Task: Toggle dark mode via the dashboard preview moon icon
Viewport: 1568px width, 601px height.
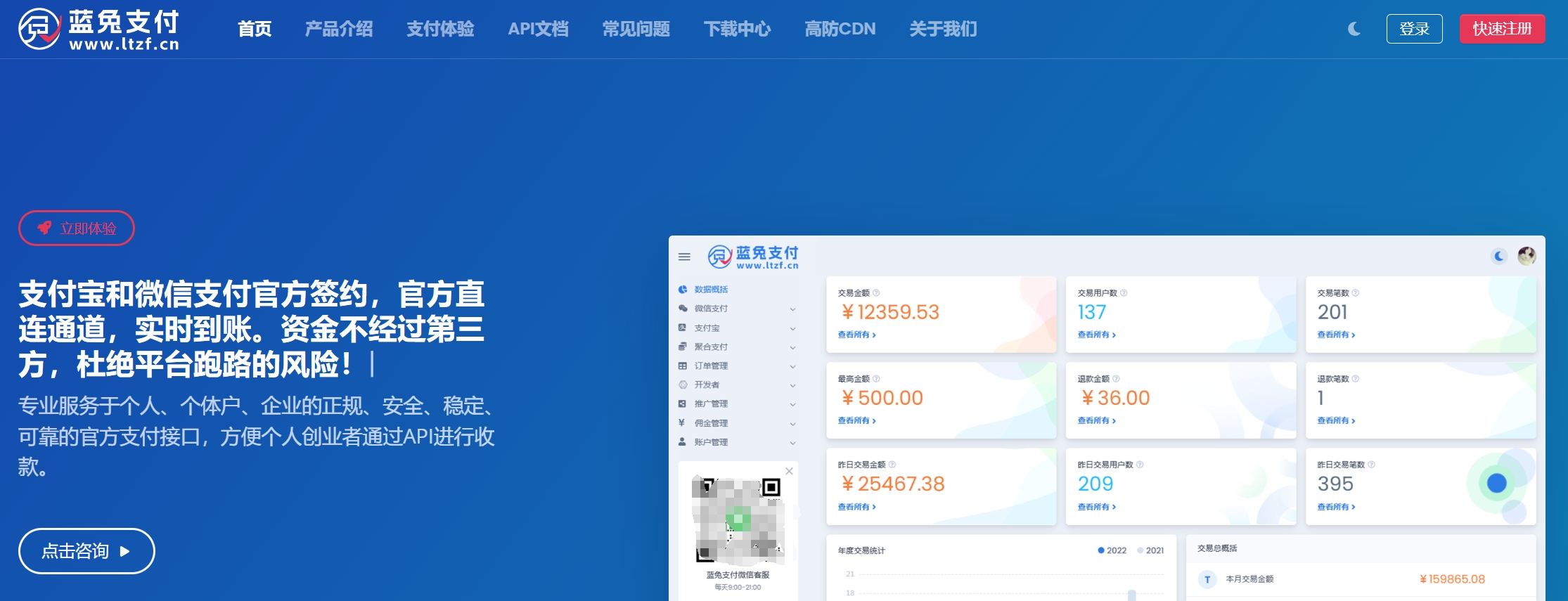Action: tap(1499, 256)
